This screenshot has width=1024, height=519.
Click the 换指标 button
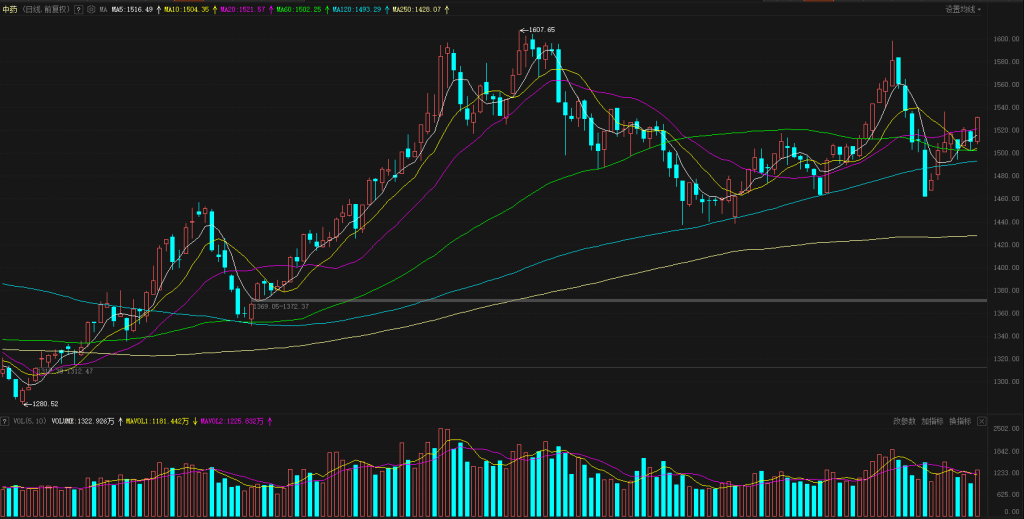click(960, 421)
